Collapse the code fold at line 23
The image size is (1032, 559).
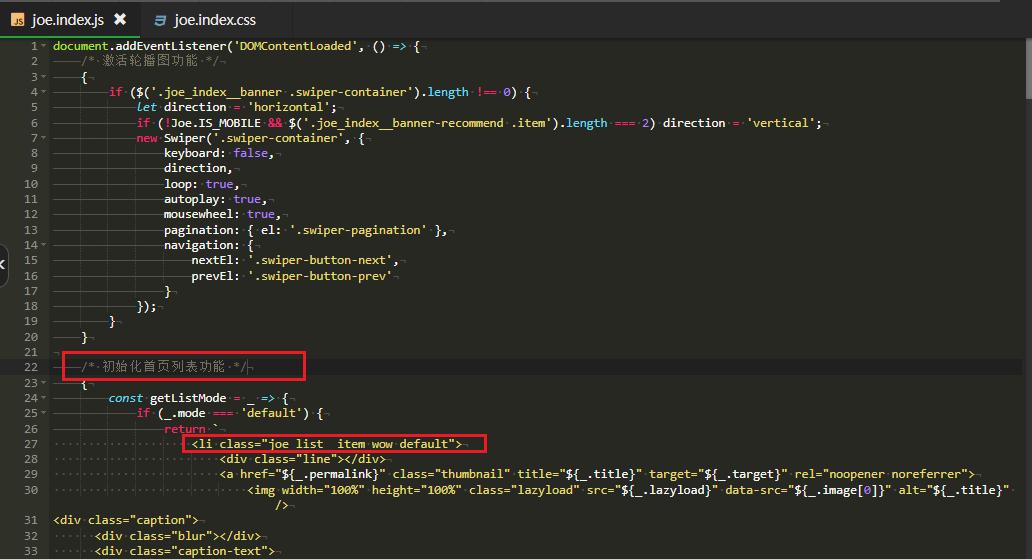click(43, 383)
